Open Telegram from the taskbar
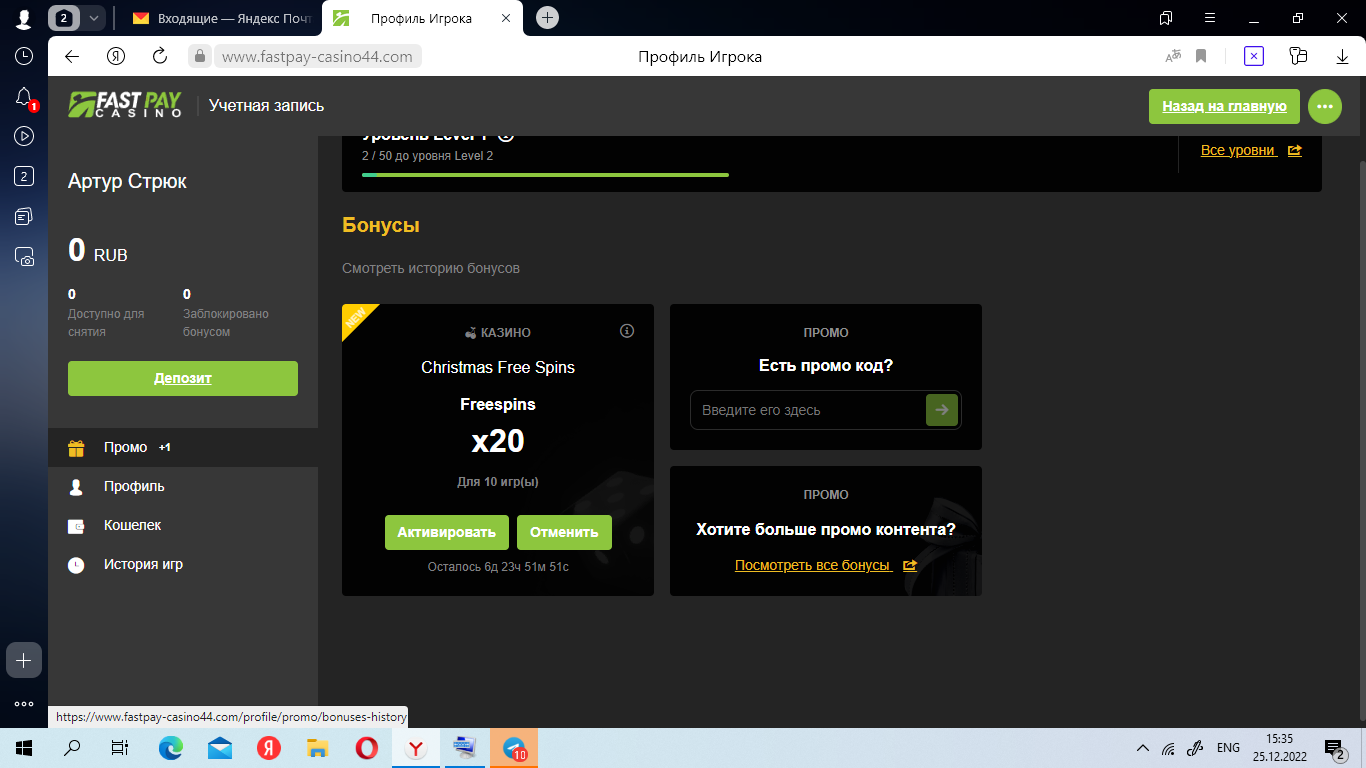 pos(514,748)
